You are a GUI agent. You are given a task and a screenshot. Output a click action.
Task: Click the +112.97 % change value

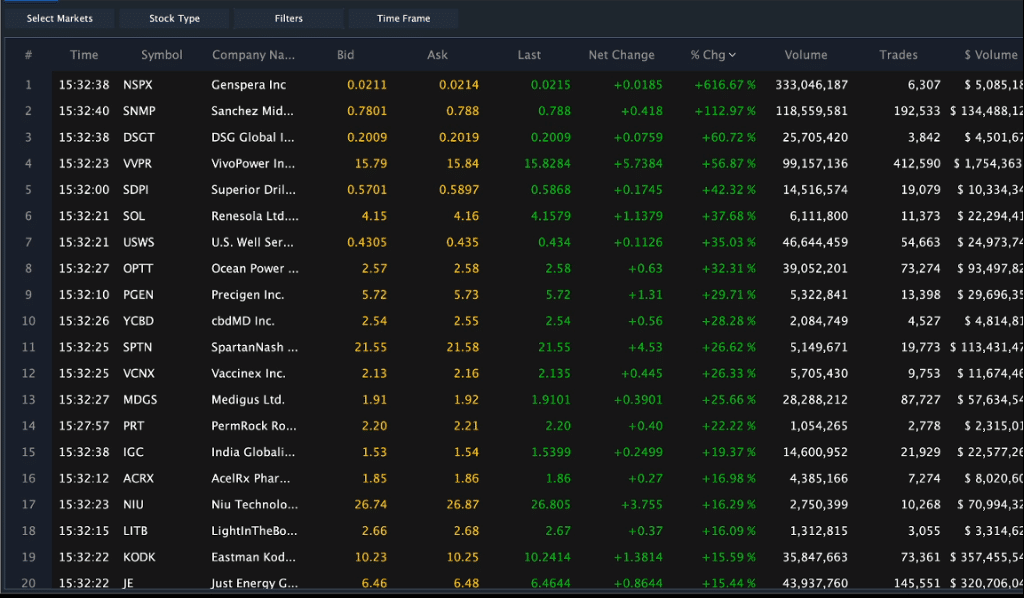click(x=725, y=111)
